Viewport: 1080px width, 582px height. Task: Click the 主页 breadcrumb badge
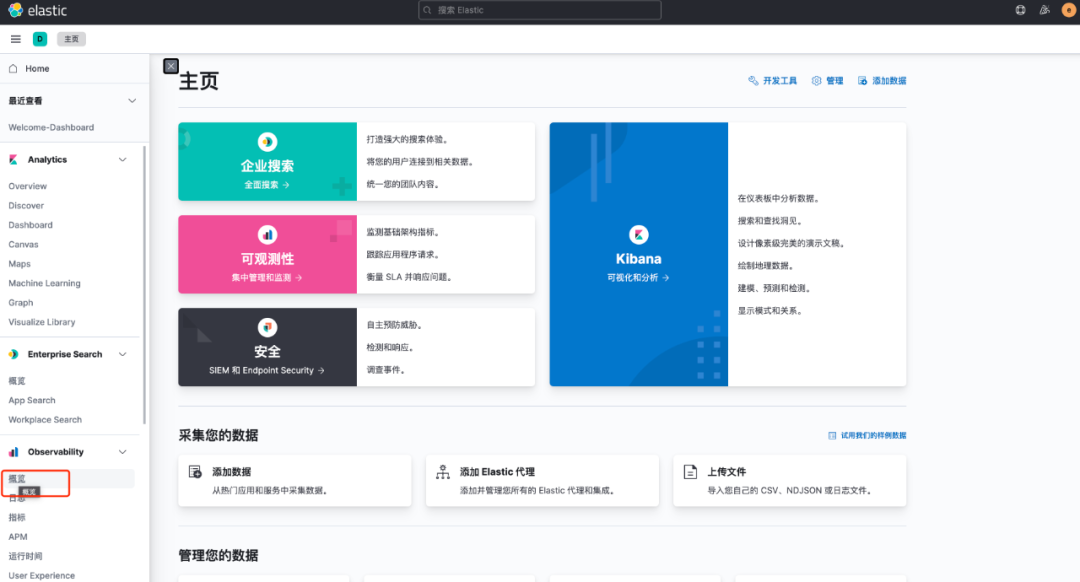click(x=72, y=39)
